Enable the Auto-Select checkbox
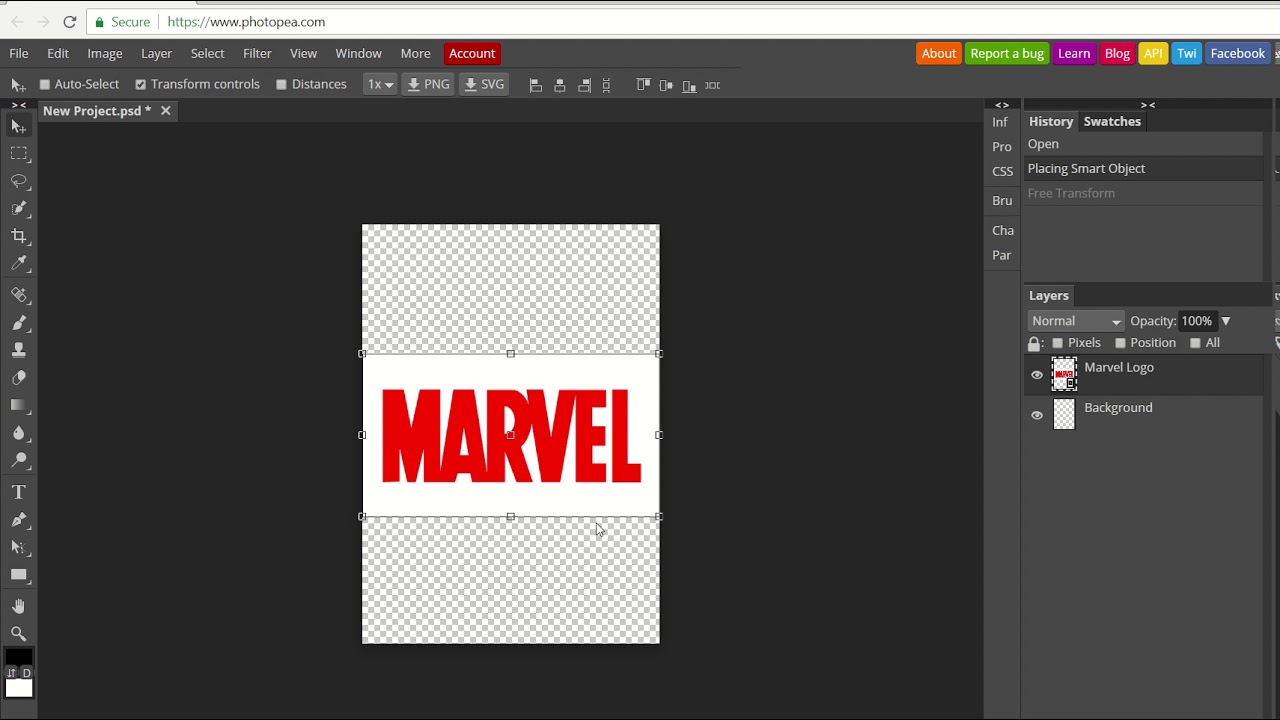This screenshot has height=720, width=1280. coord(44,85)
